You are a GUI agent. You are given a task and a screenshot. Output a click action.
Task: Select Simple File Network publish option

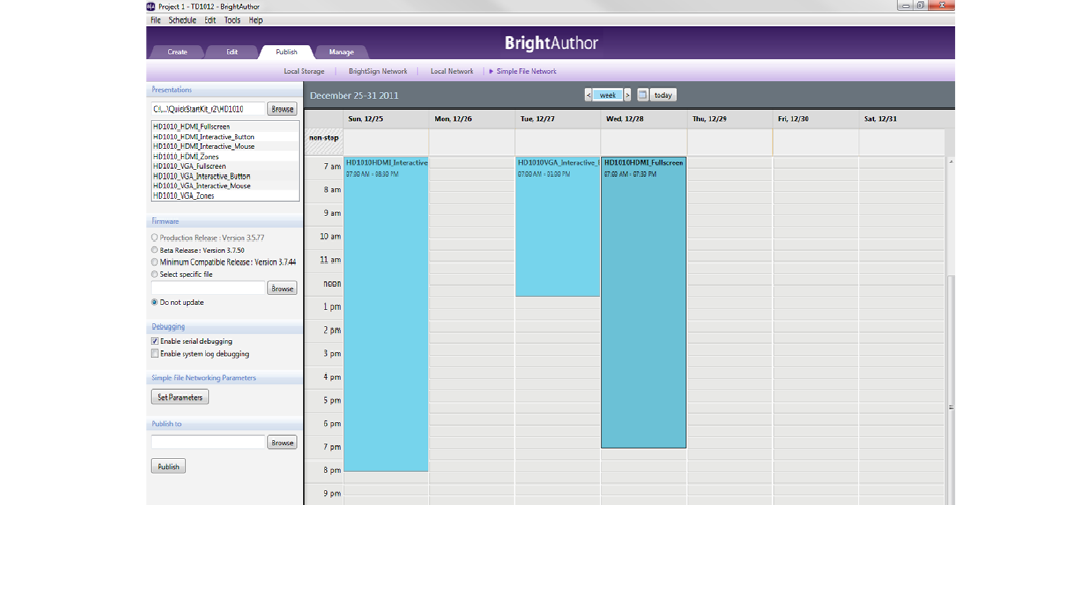tap(526, 72)
